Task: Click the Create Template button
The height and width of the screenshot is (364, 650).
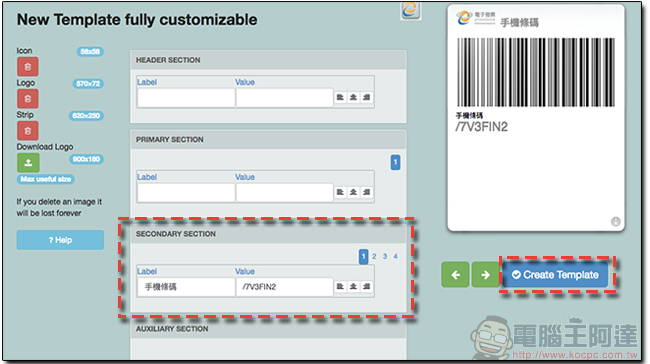Action: (x=555, y=274)
